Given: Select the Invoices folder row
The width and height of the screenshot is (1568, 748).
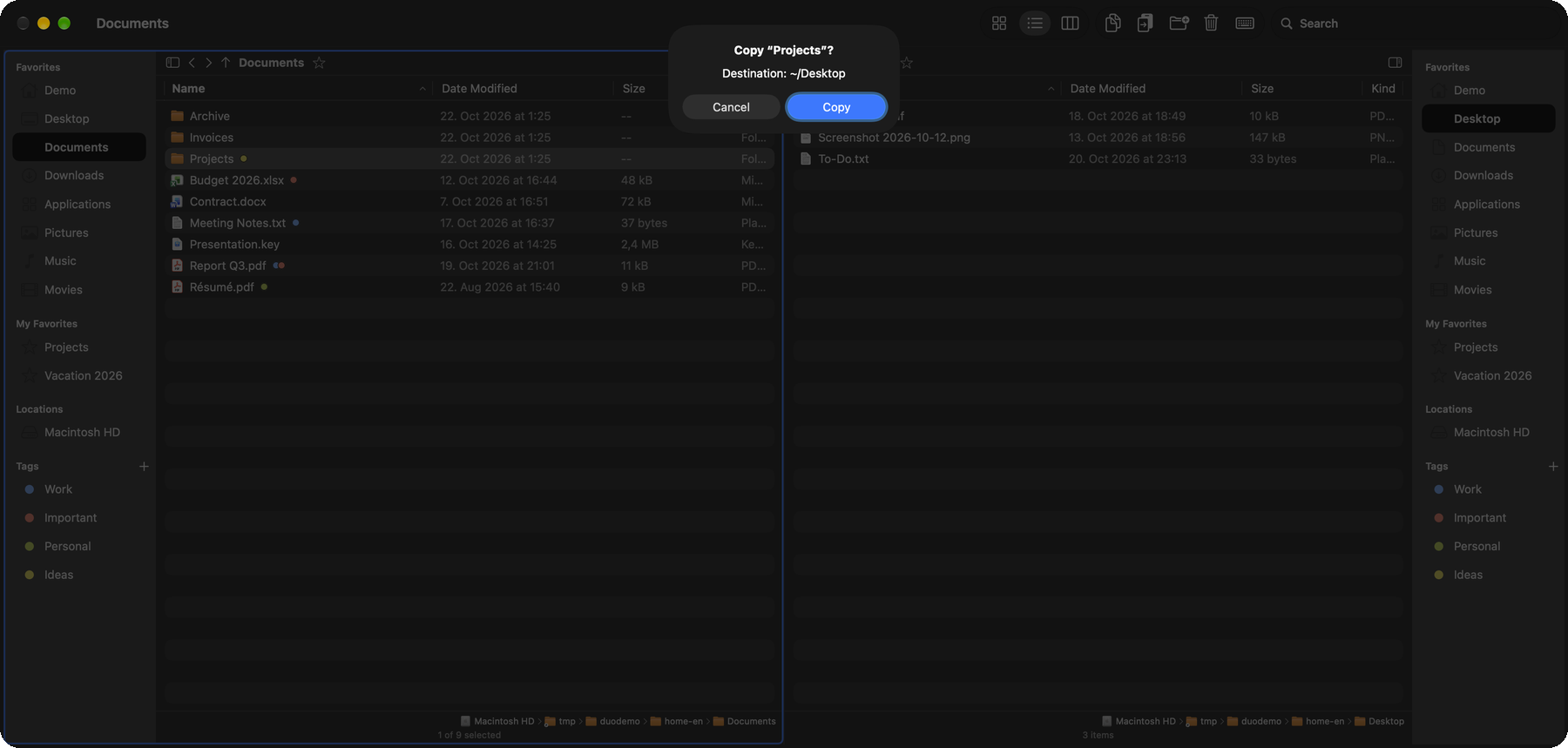Looking at the screenshot, I should [x=470, y=138].
